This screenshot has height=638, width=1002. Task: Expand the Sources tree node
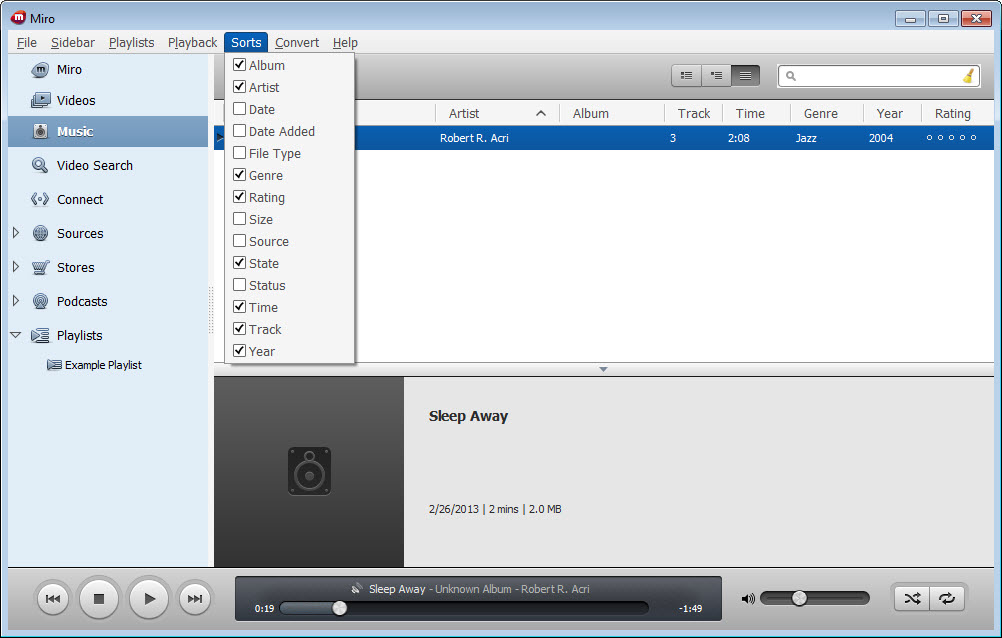click(16, 233)
